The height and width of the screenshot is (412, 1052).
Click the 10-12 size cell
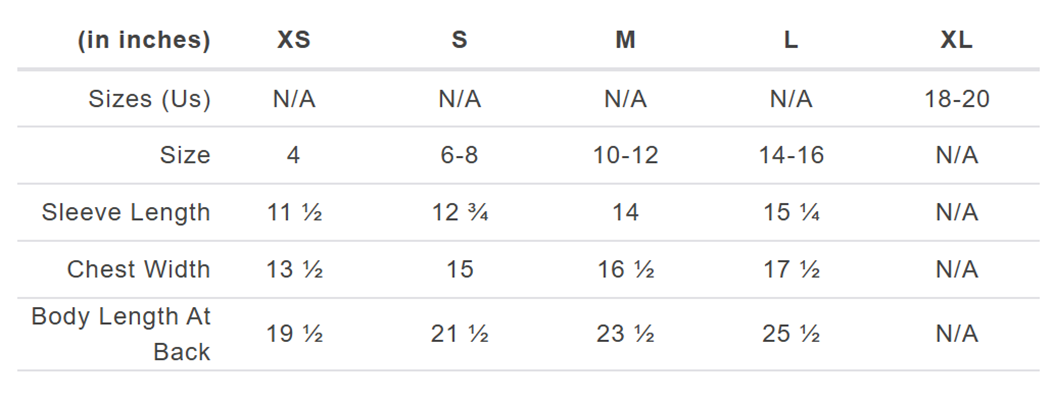pyautogui.click(x=625, y=156)
